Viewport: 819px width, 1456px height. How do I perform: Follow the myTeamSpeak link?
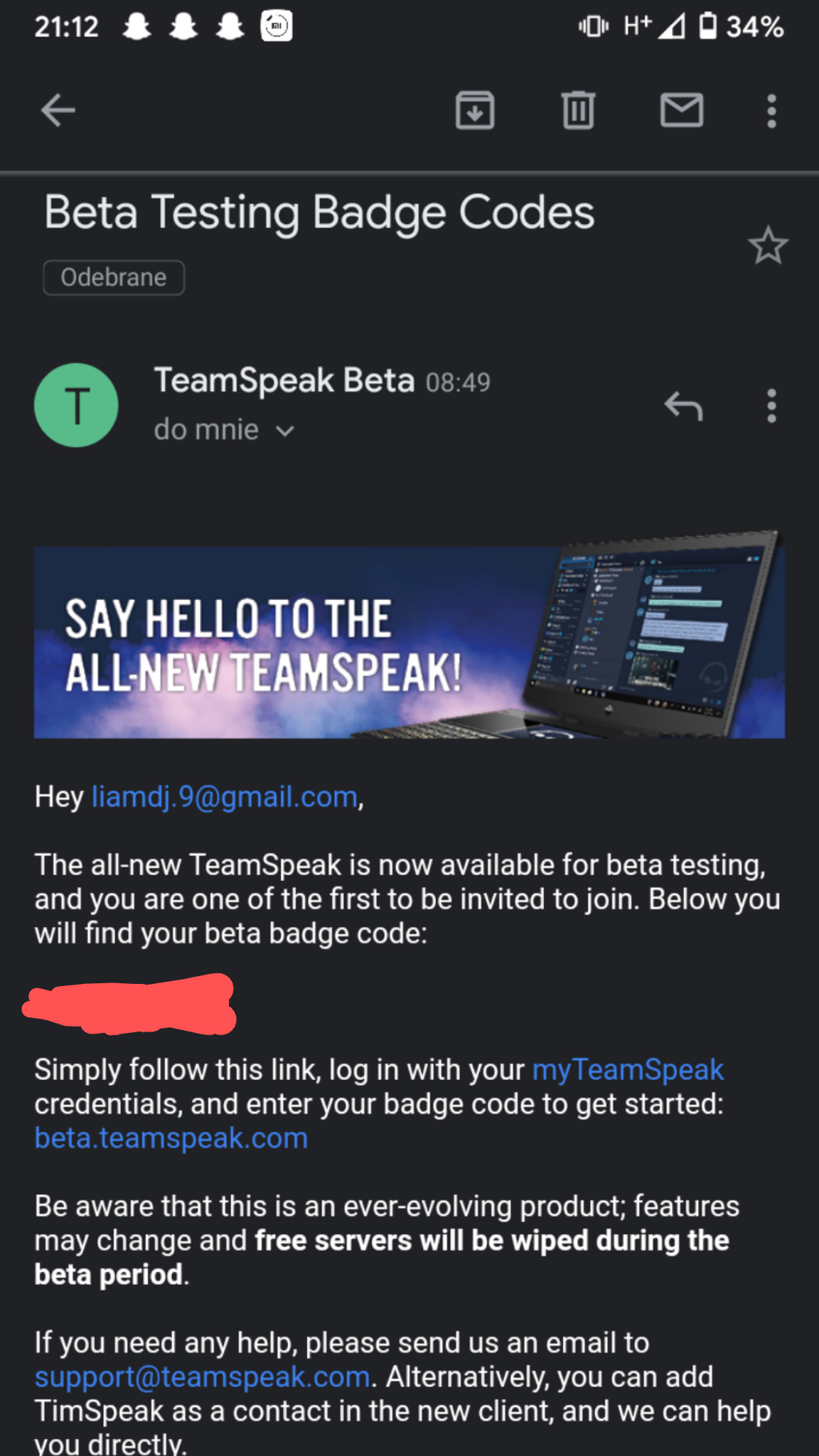click(628, 1070)
